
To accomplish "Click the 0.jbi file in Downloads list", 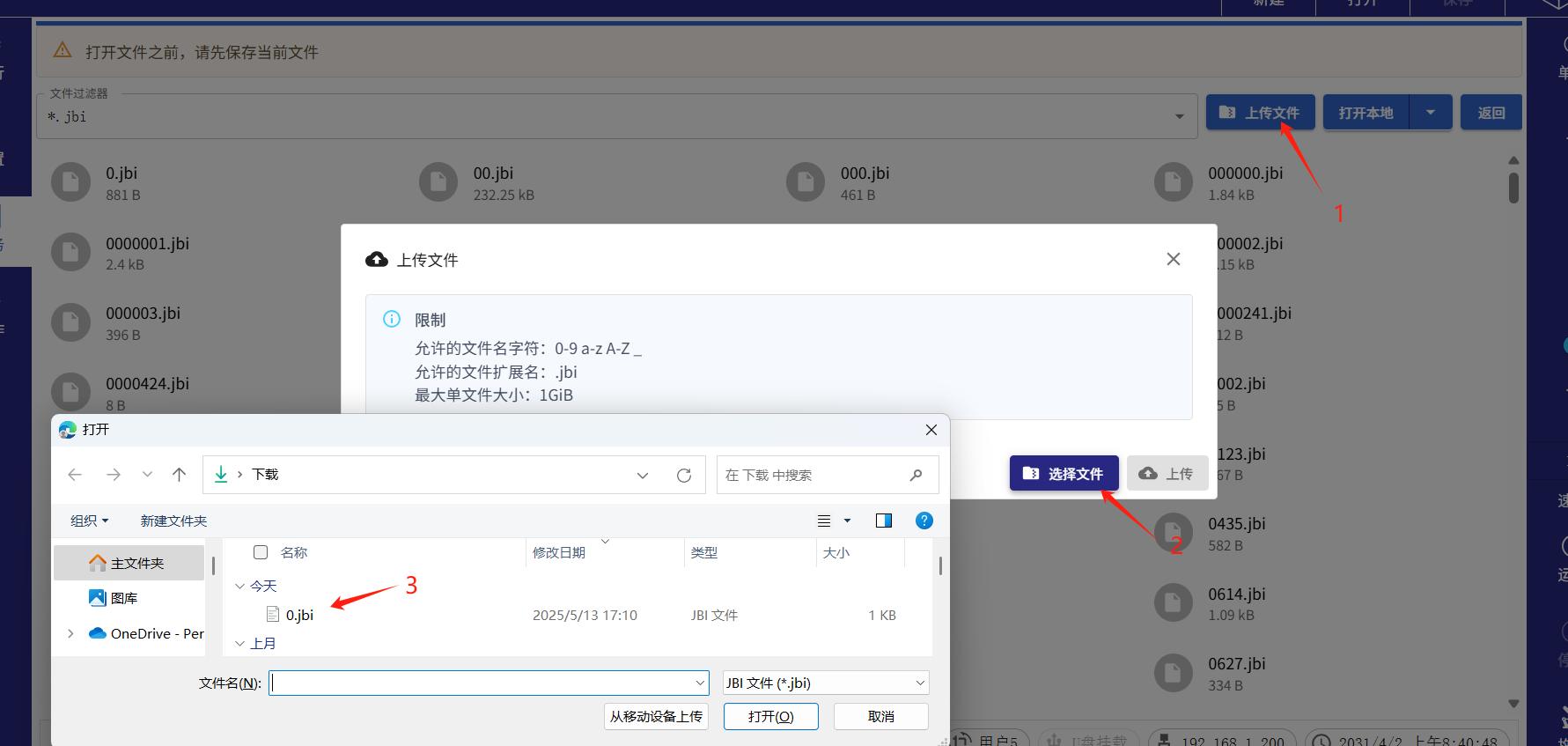I will 299,615.
